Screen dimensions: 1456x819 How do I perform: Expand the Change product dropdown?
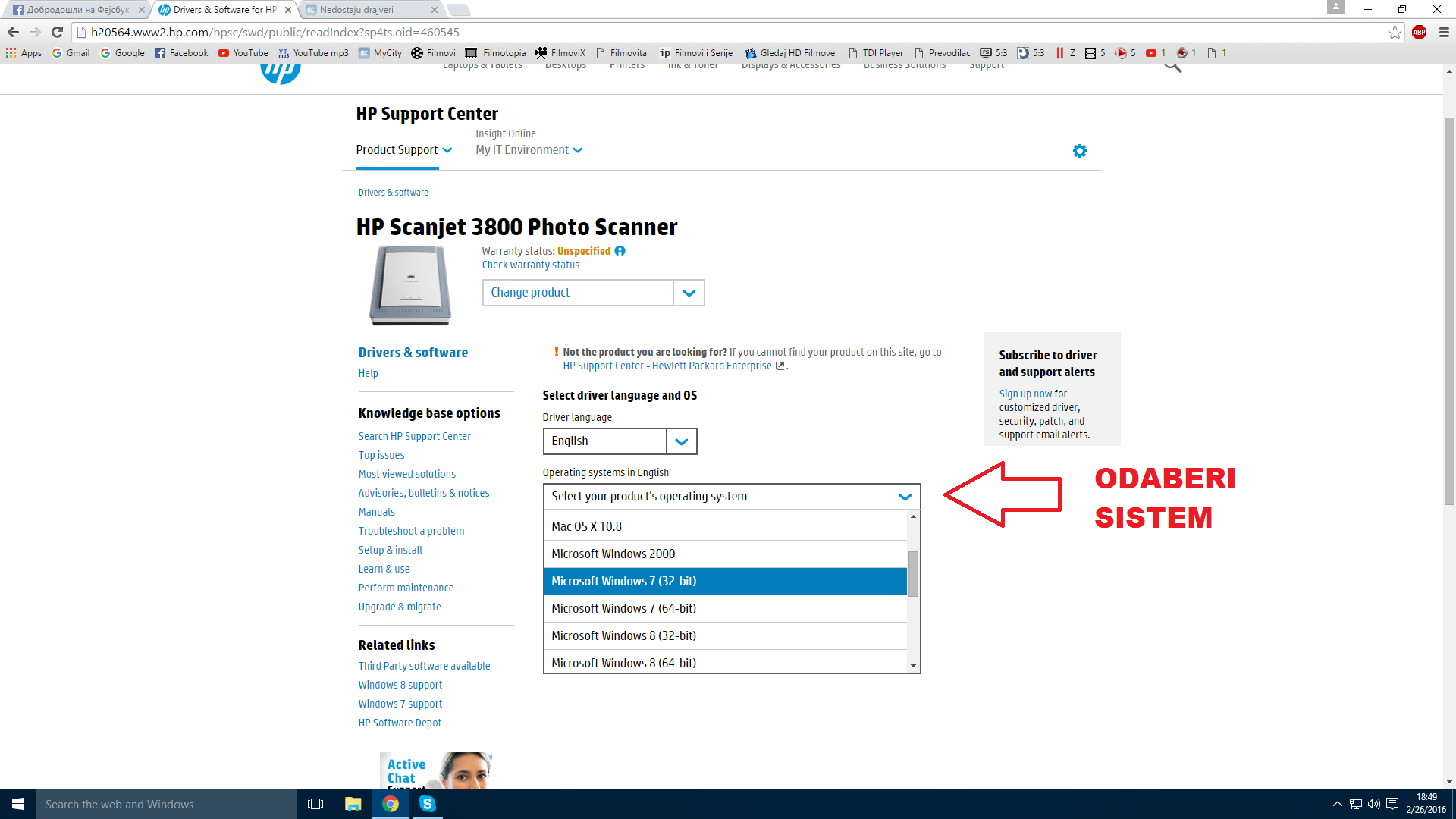pos(594,293)
